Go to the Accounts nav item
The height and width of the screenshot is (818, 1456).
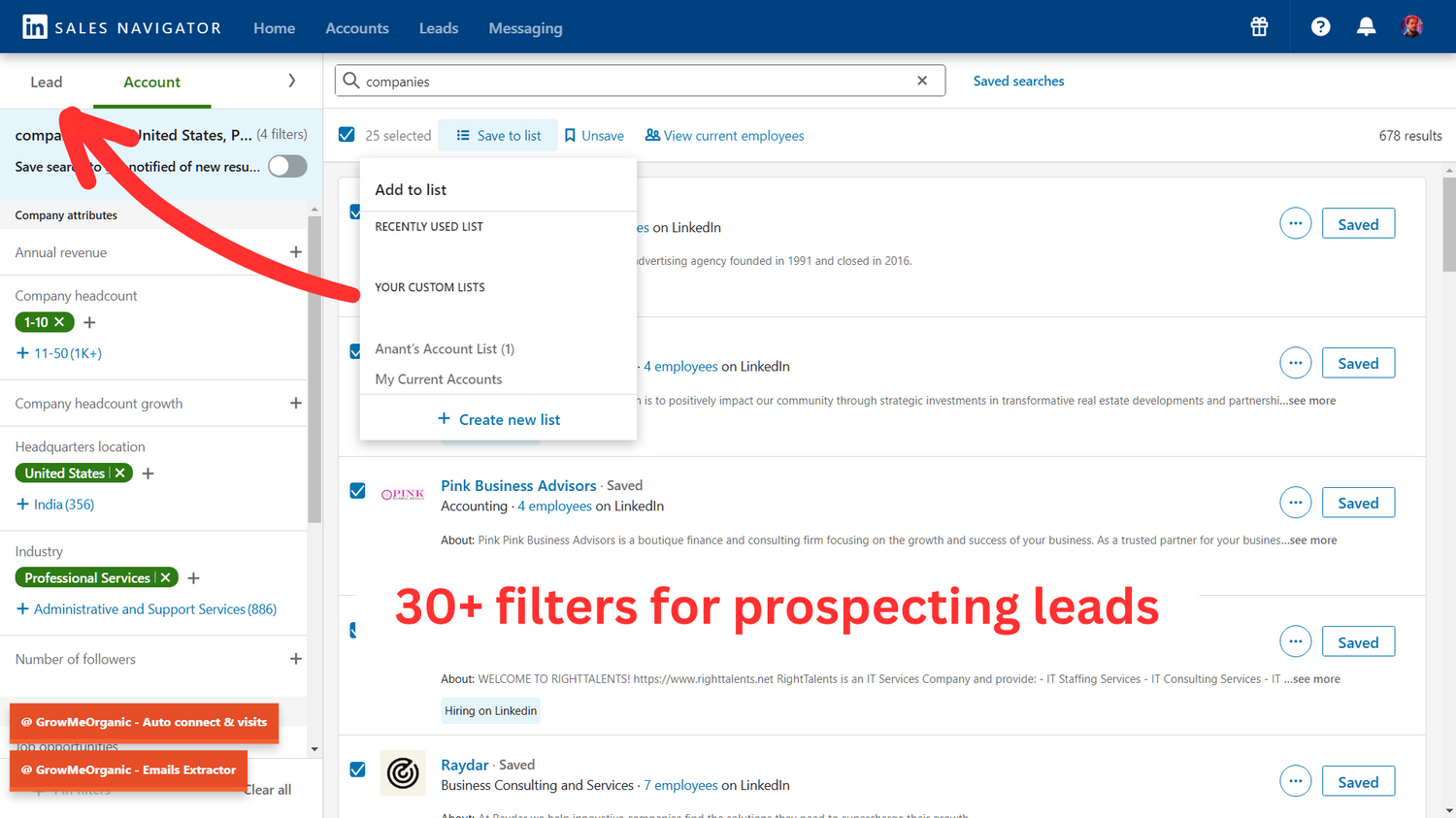click(357, 28)
